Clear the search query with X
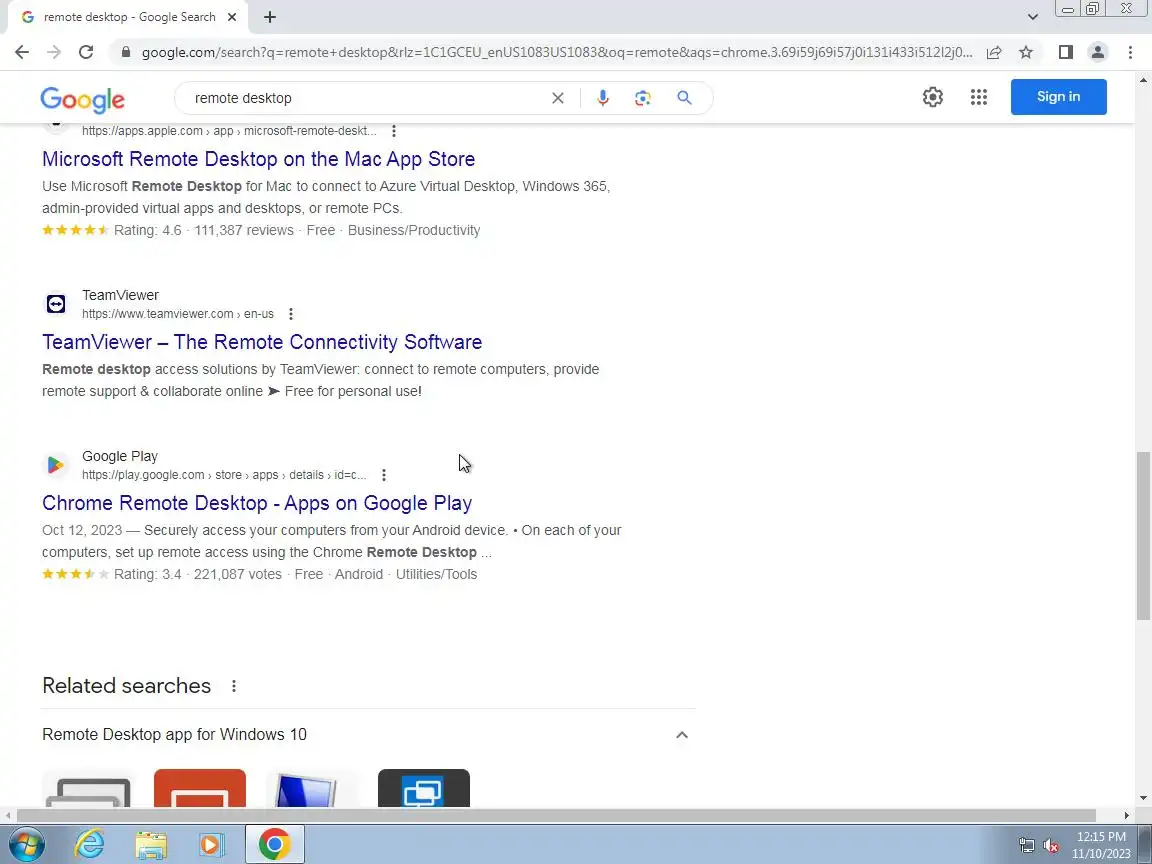 click(x=558, y=98)
